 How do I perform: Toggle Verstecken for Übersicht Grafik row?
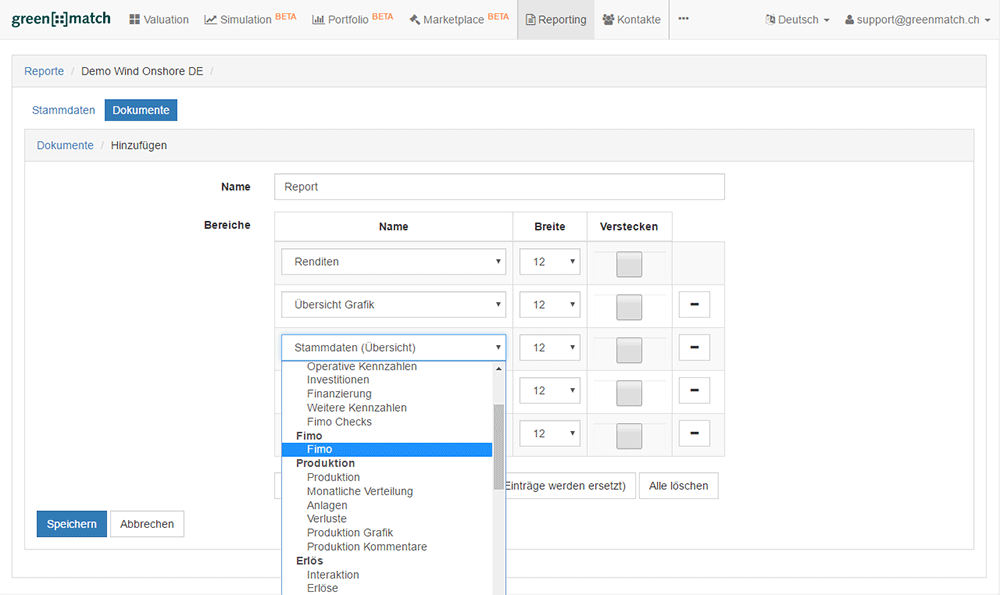[x=629, y=307]
